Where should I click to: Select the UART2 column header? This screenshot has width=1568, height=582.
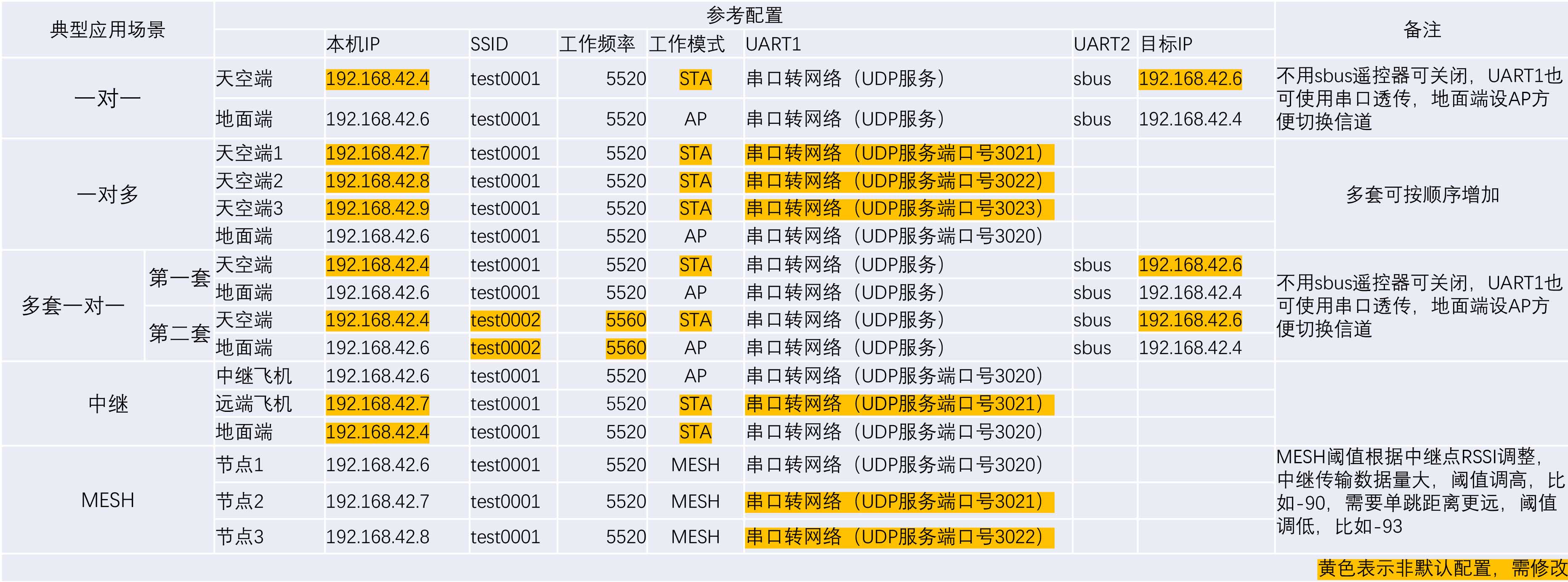click(1101, 44)
